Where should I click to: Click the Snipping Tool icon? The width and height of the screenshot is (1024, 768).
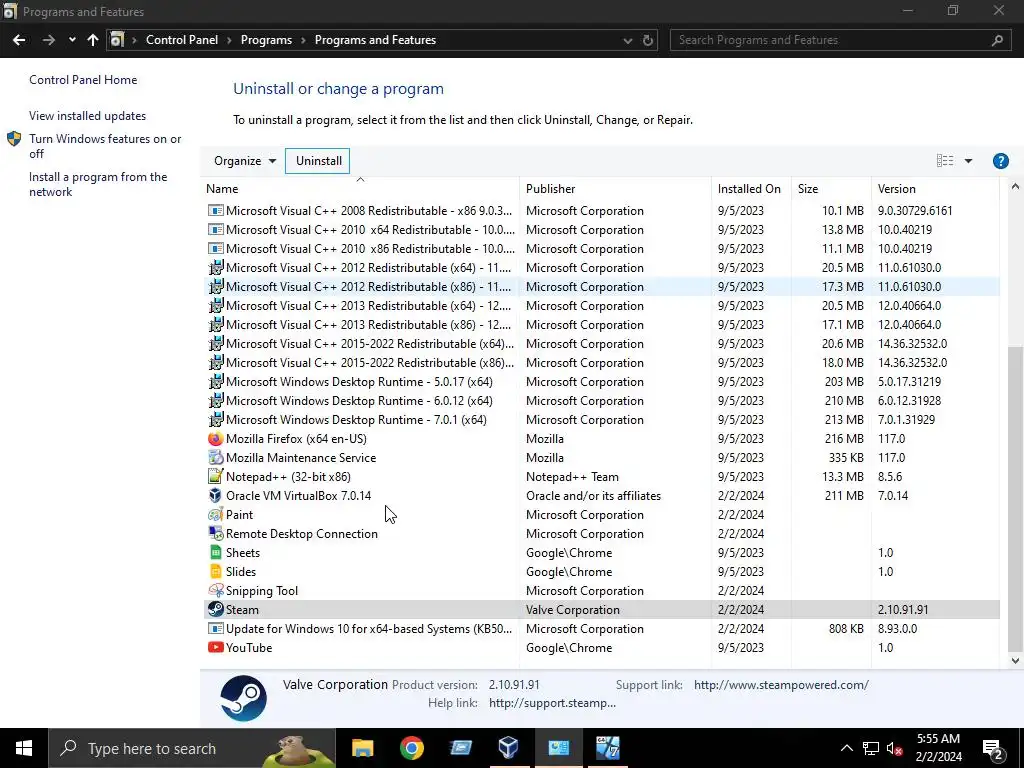tap(216, 590)
